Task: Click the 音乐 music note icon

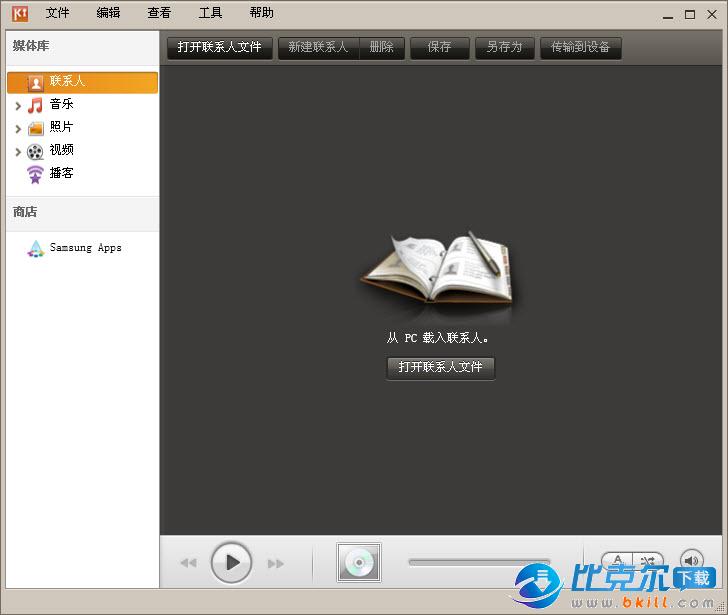Action: [36, 105]
